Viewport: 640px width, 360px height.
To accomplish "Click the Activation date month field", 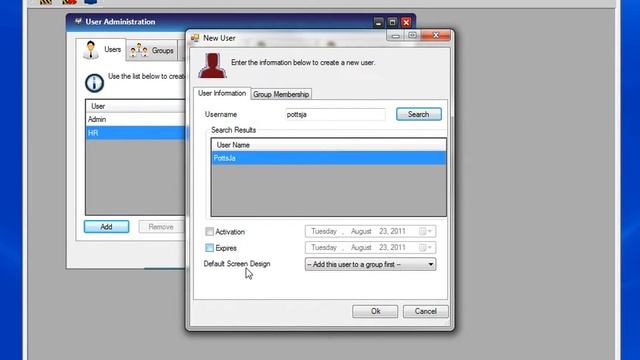I will tap(361, 231).
